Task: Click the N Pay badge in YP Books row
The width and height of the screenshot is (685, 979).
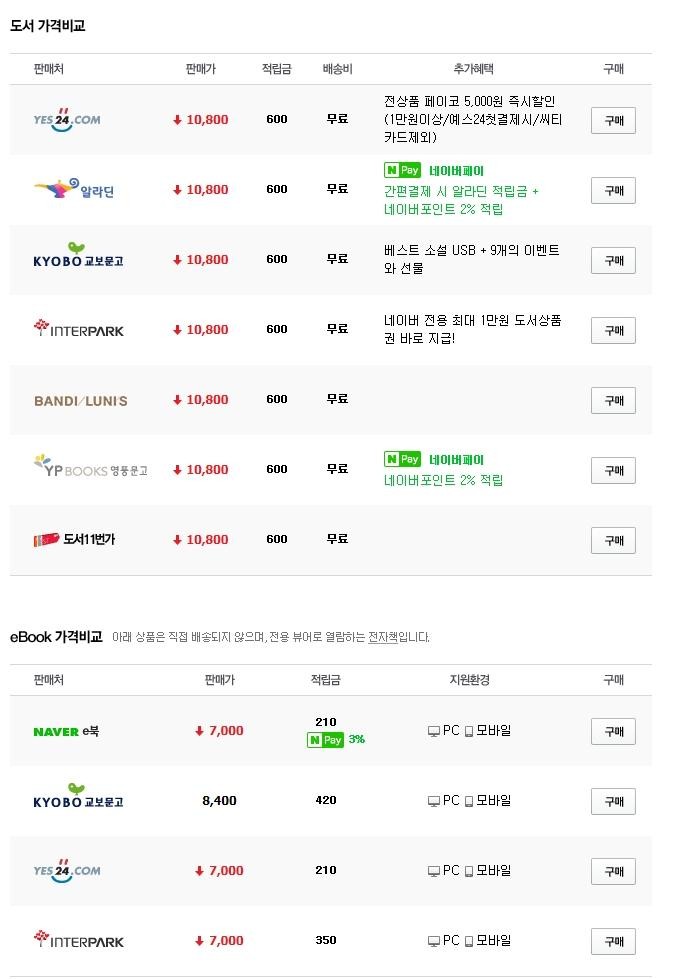Action: pyautogui.click(x=402, y=459)
